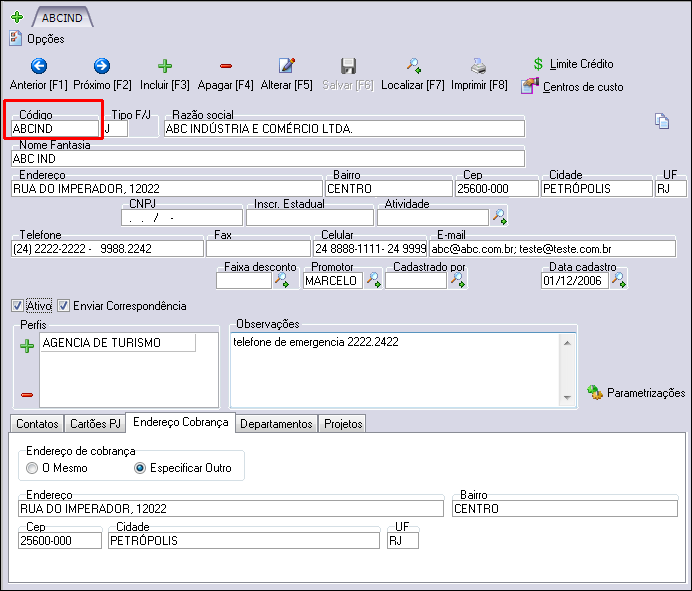
Task: Click the main Endereço field
Action: tap(167, 188)
